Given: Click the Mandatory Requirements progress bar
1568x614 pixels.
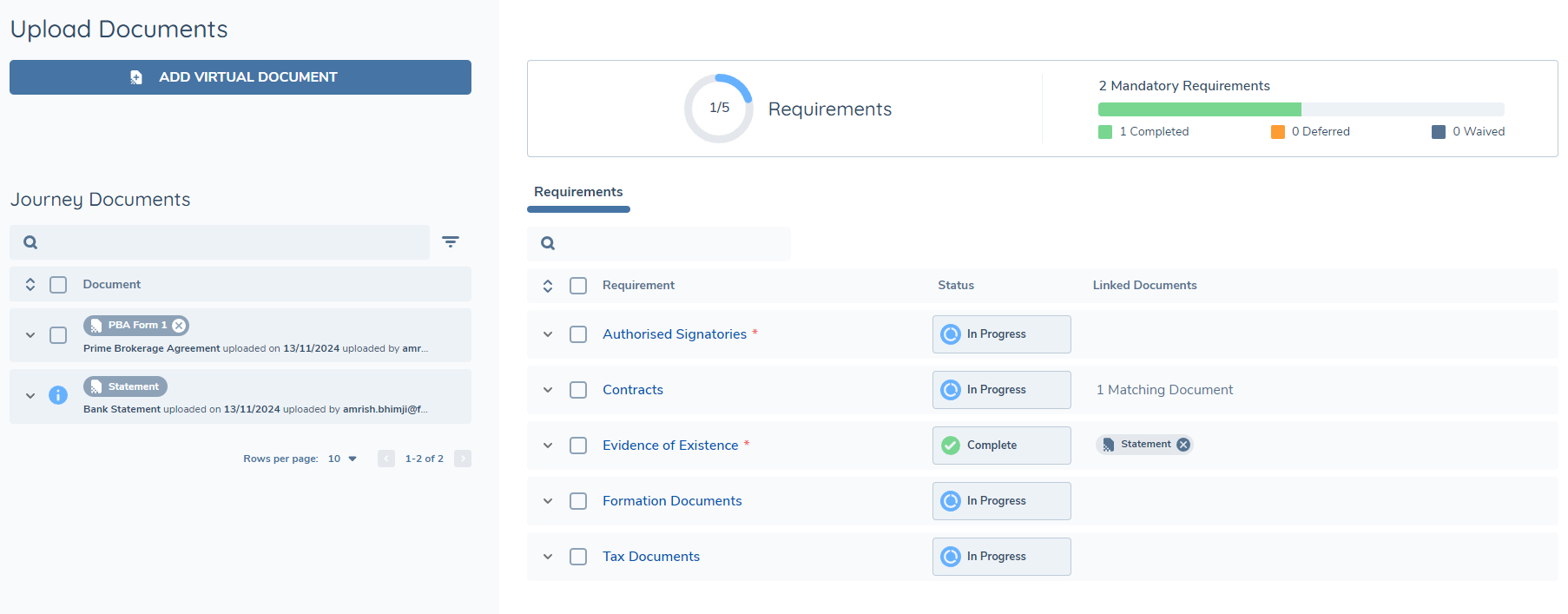Looking at the screenshot, I should [x=1301, y=109].
